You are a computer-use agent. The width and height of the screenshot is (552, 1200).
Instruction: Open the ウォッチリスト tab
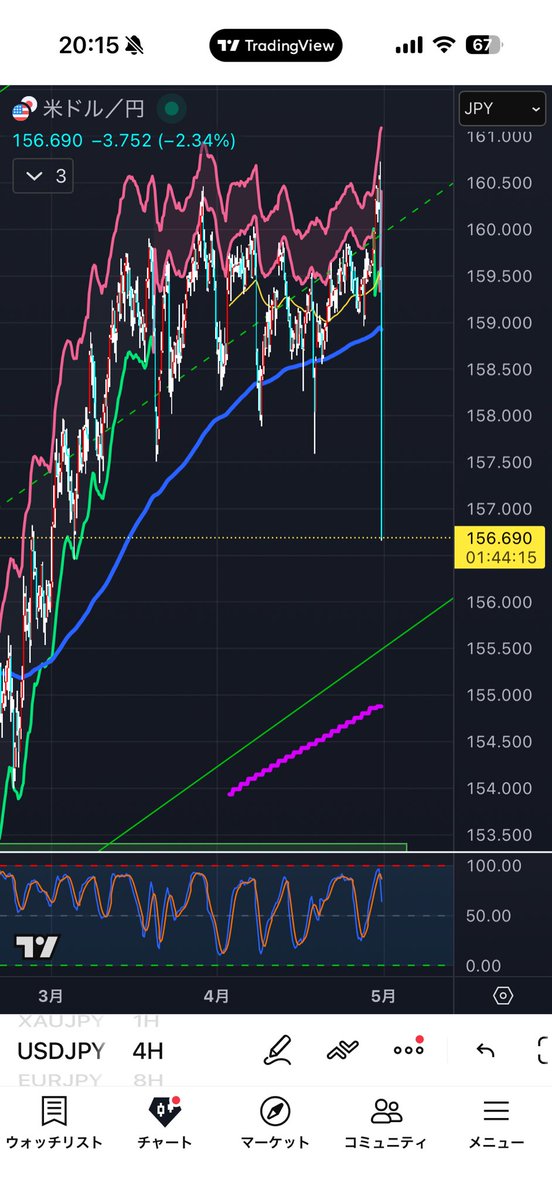pyautogui.click(x=54, y=1122)
